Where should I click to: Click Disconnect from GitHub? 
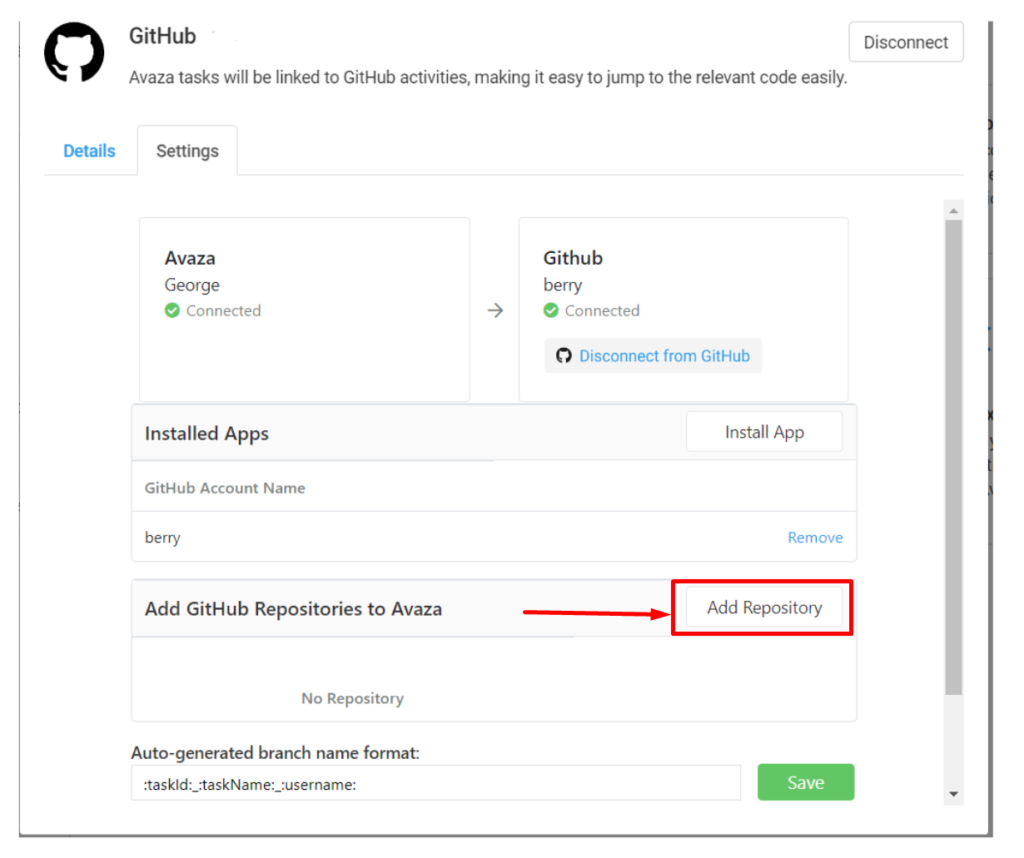(653, 356)
